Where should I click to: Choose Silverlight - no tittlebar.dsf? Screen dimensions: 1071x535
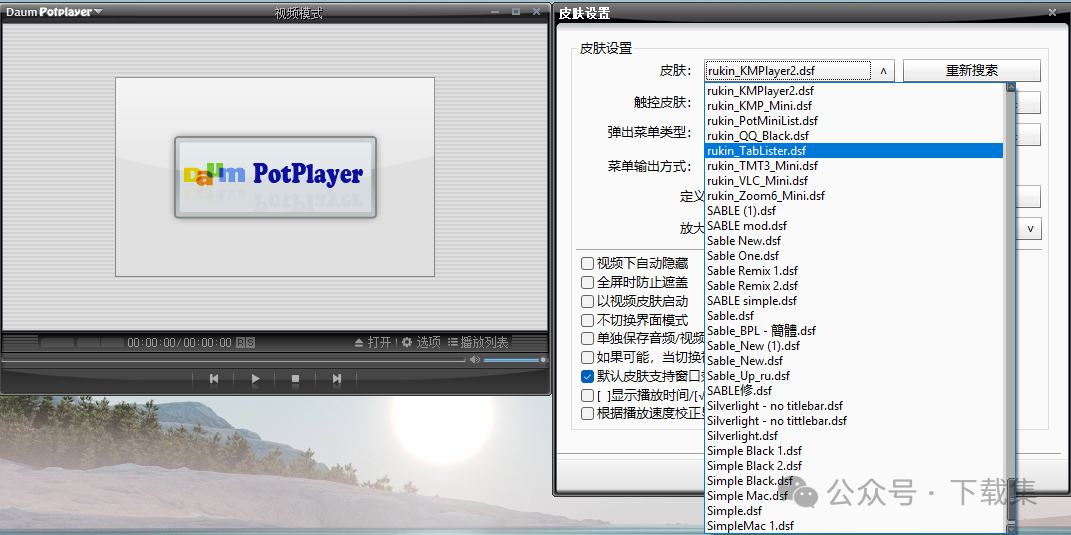tap(854, 421)
